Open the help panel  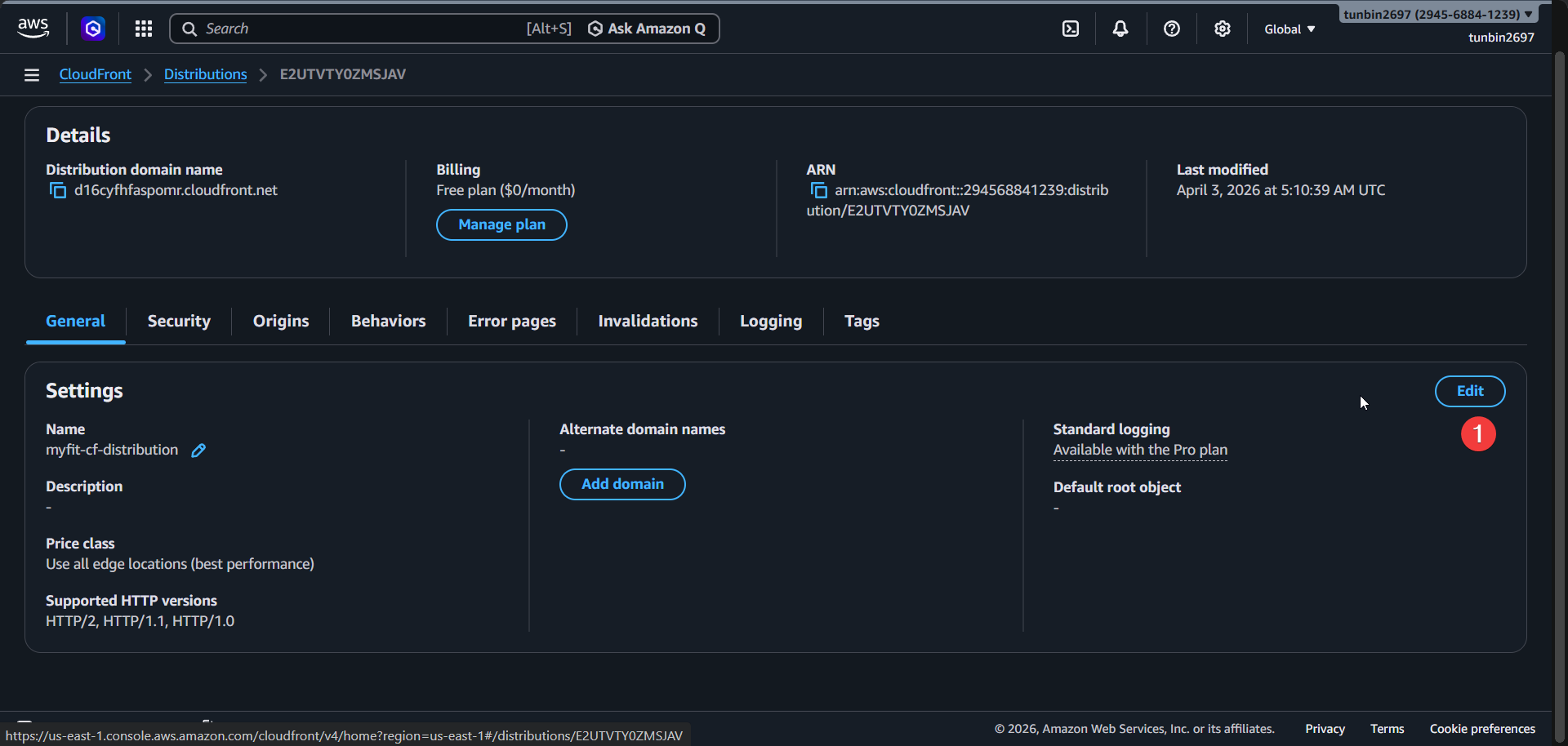1172,28
